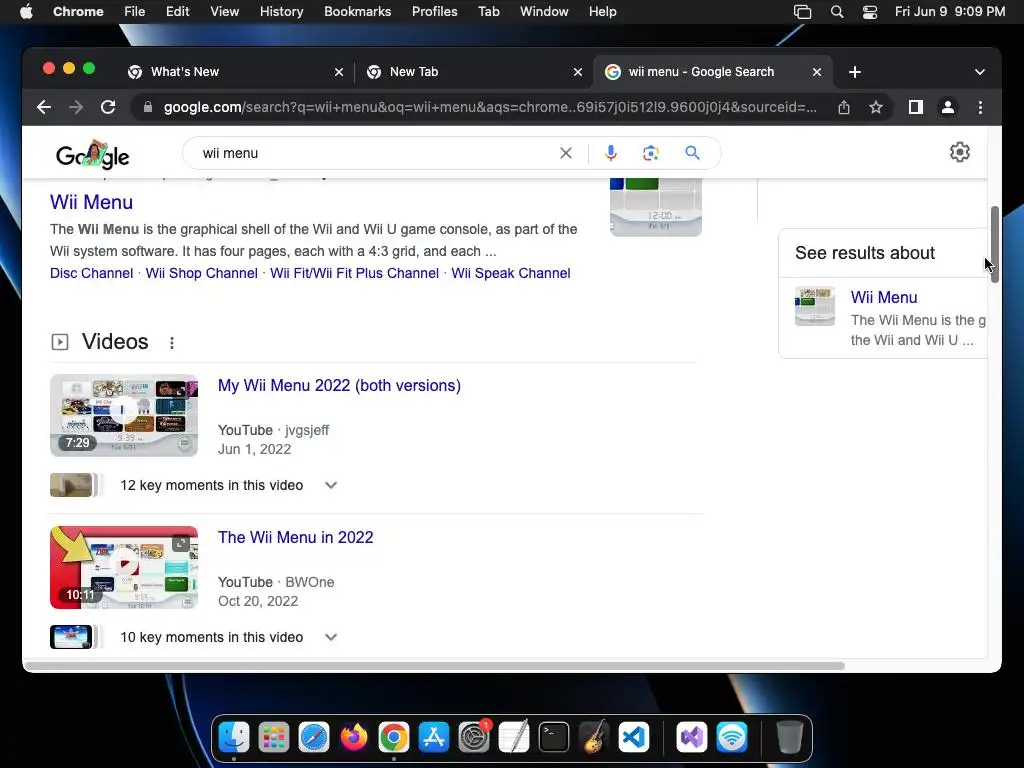Open Wii Menu link in results panel

[884, 297]
